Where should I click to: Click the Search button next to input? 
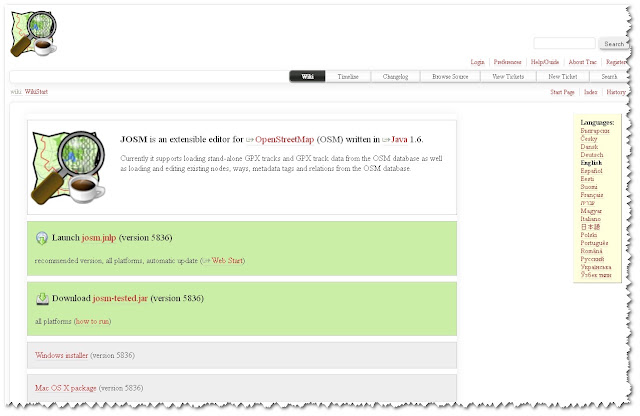tap(613, 43)
